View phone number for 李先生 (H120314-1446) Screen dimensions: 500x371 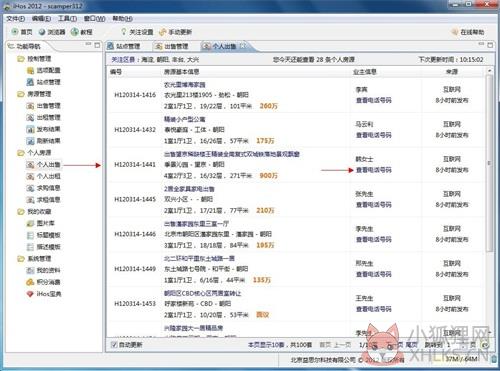(x=374, y=239)
